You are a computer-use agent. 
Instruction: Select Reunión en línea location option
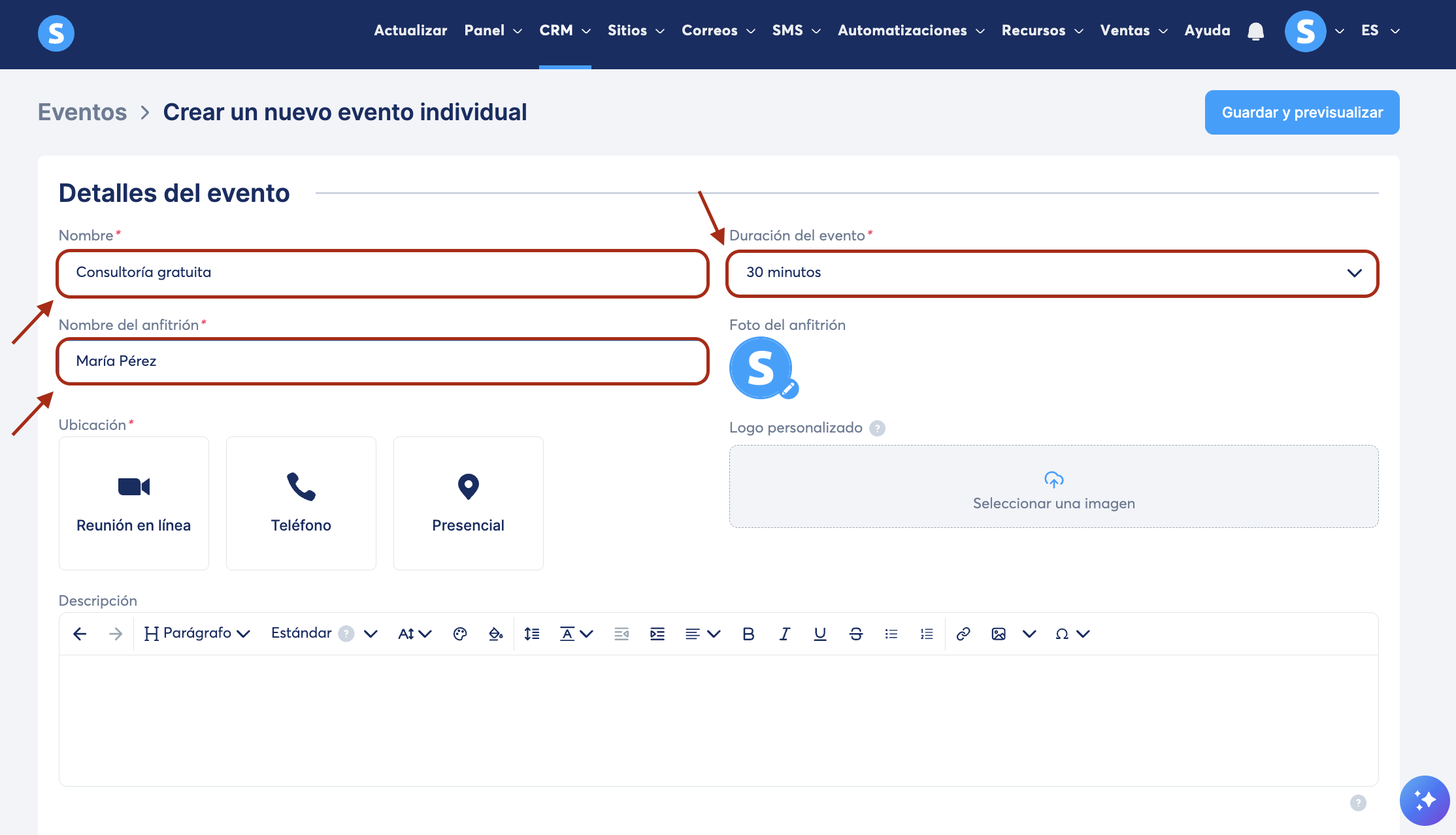(x=134, y=503)
